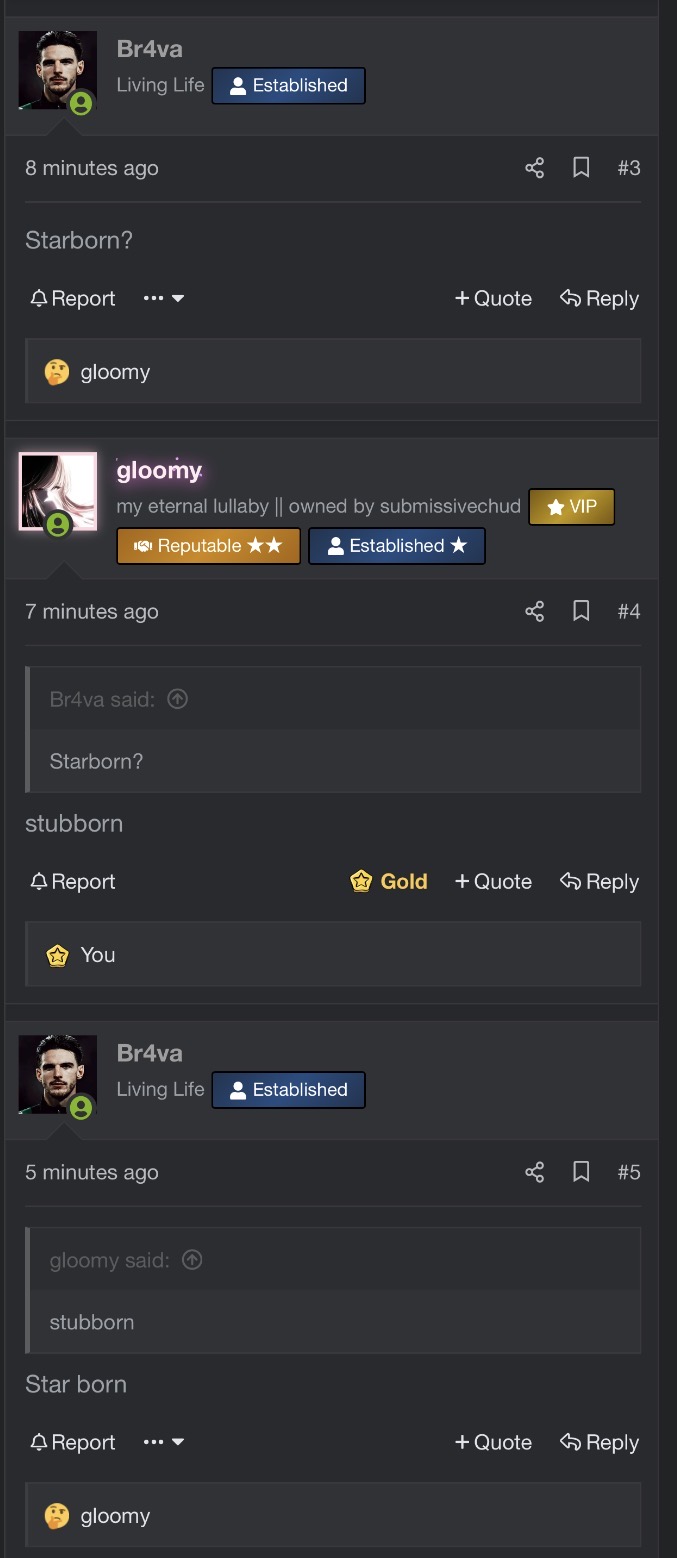The image size is (677, 1558).
Task: Share post #3 via share icon
Action: tap(535, 168)
